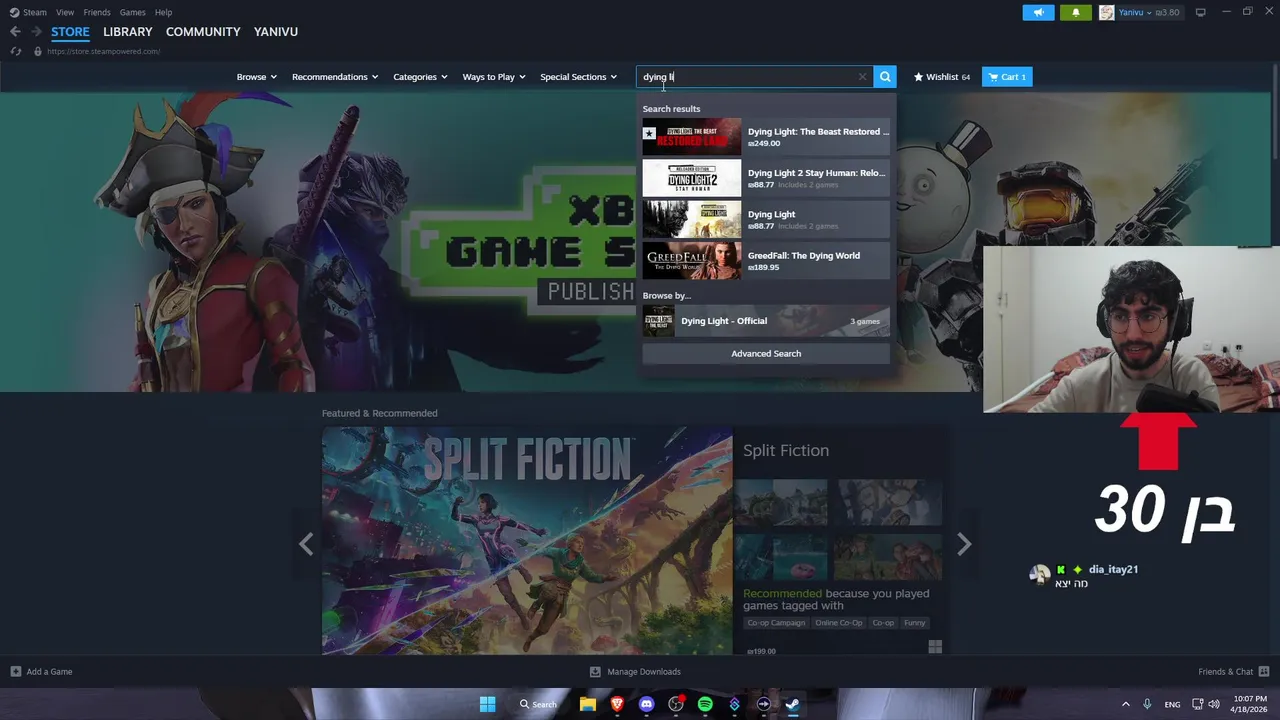Switch to Big Picture mode monitor icon
This screenshot has height=720, width=1280.
point(1200,12)
